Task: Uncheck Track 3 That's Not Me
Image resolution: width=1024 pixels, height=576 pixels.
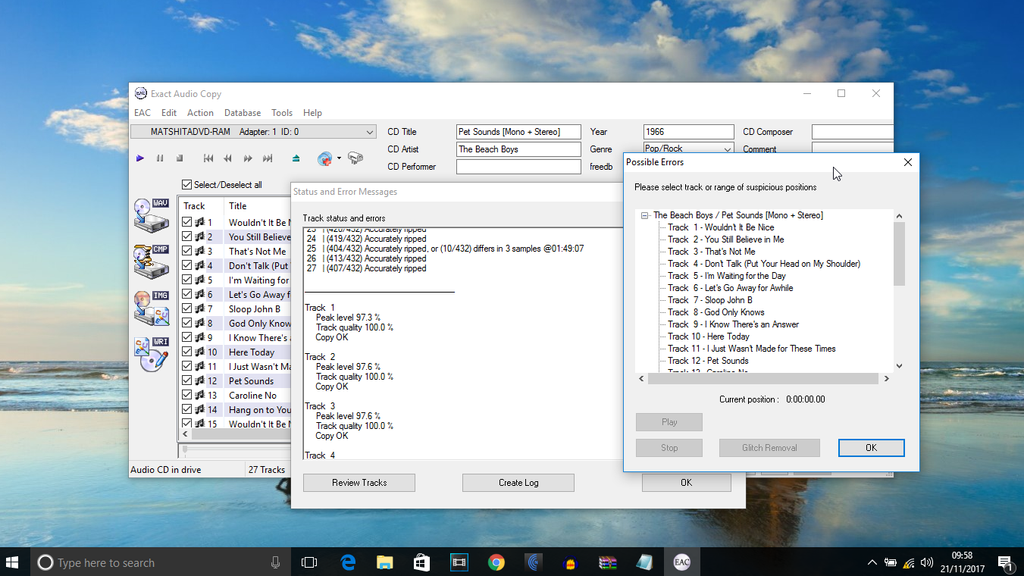Action: (x=188, y=251)
